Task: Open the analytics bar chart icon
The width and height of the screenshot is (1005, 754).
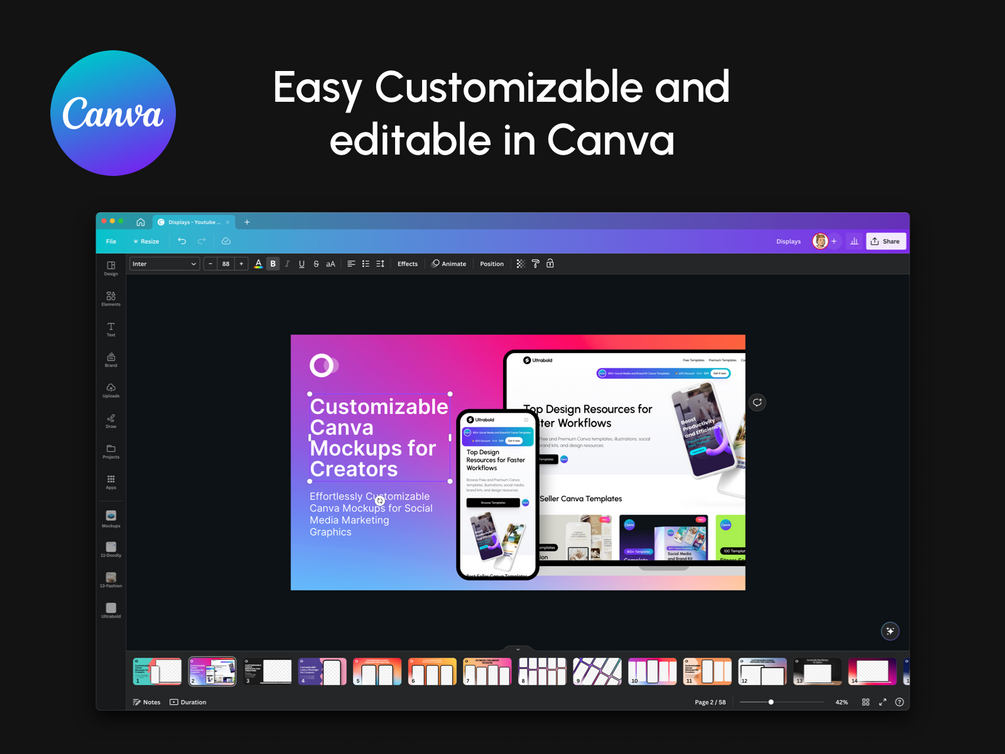Action: click(x=854, y=241)
